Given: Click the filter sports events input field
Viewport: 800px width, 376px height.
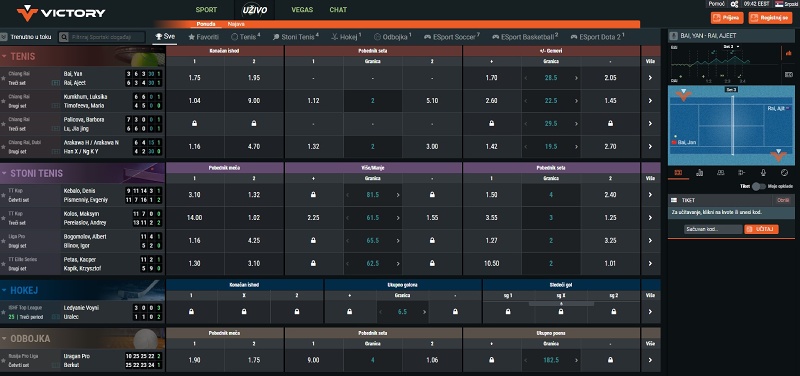Looking at the screenshot, I should tap(107, 37).
